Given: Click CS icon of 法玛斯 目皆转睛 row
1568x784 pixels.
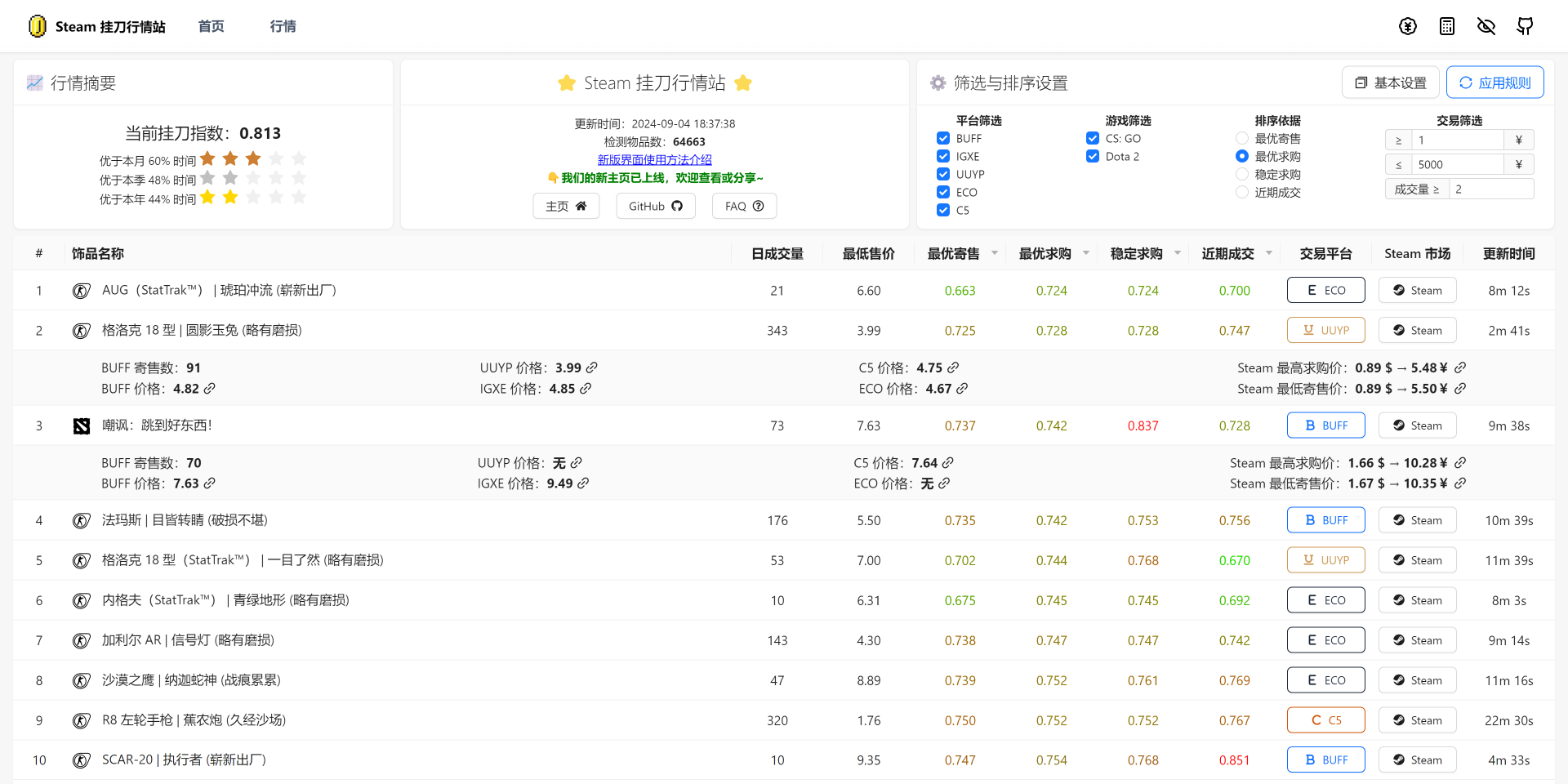Looking at the screenshot, I should [x=82, y=521].
